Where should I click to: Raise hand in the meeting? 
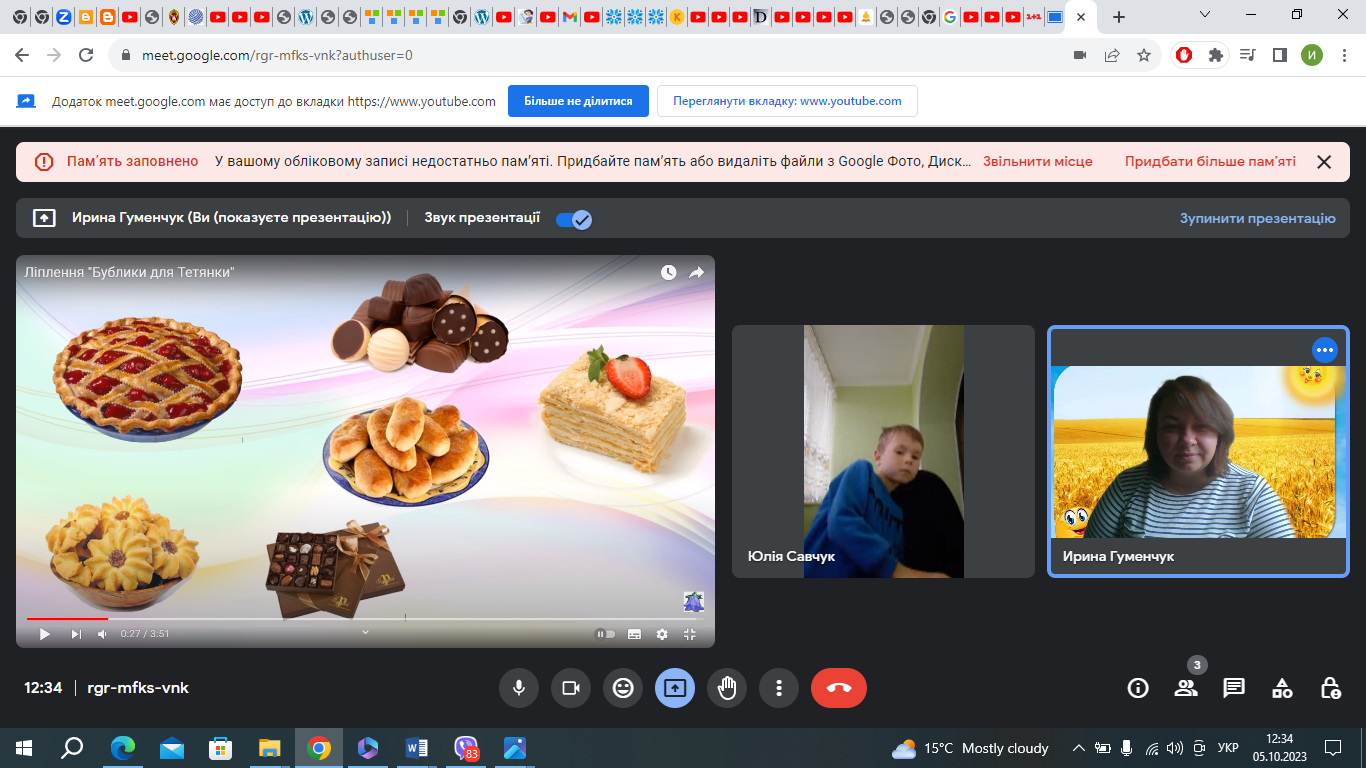pyautogui.click(x=727, y=688)
